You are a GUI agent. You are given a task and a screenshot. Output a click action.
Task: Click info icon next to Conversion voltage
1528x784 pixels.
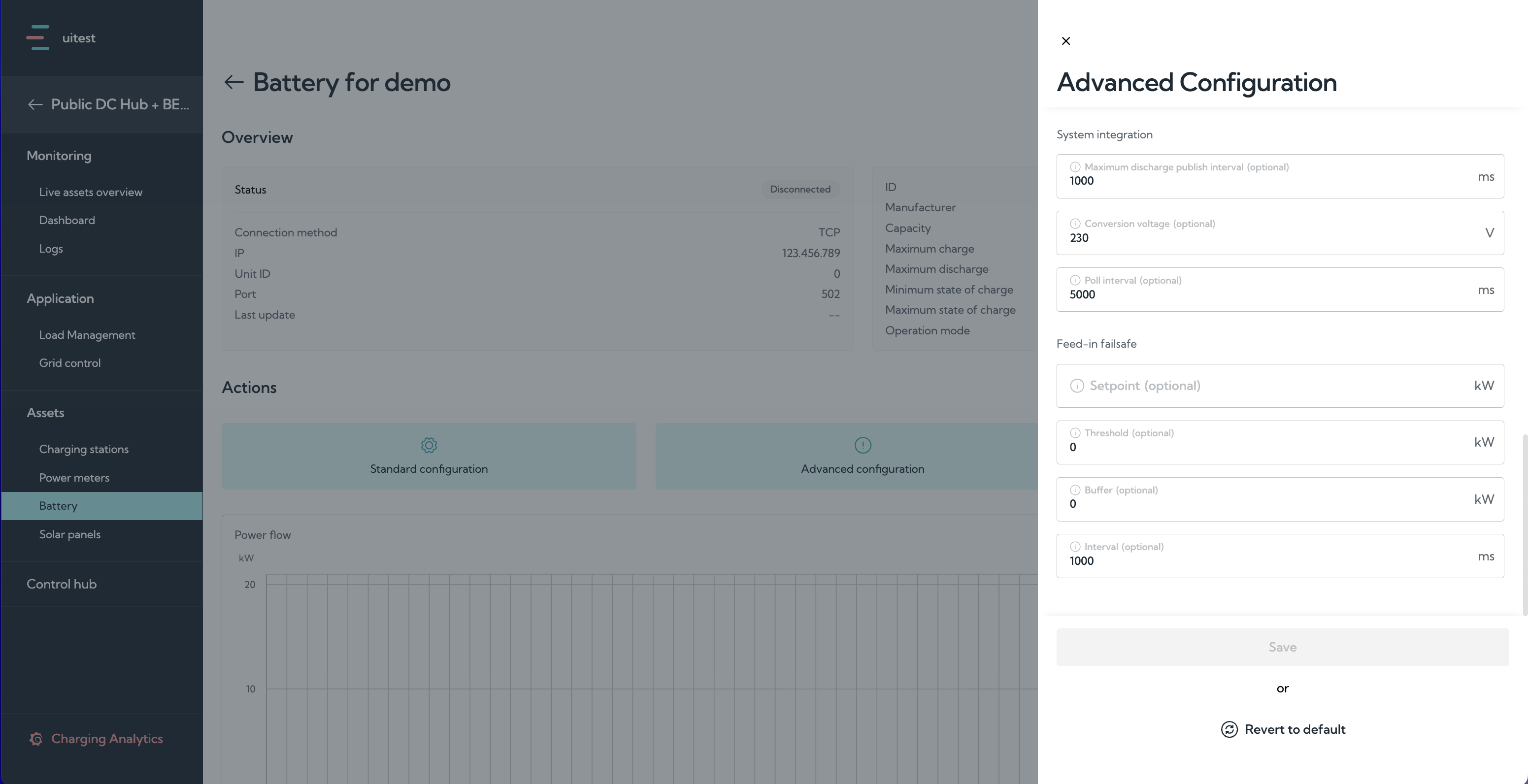[1075, 224]
